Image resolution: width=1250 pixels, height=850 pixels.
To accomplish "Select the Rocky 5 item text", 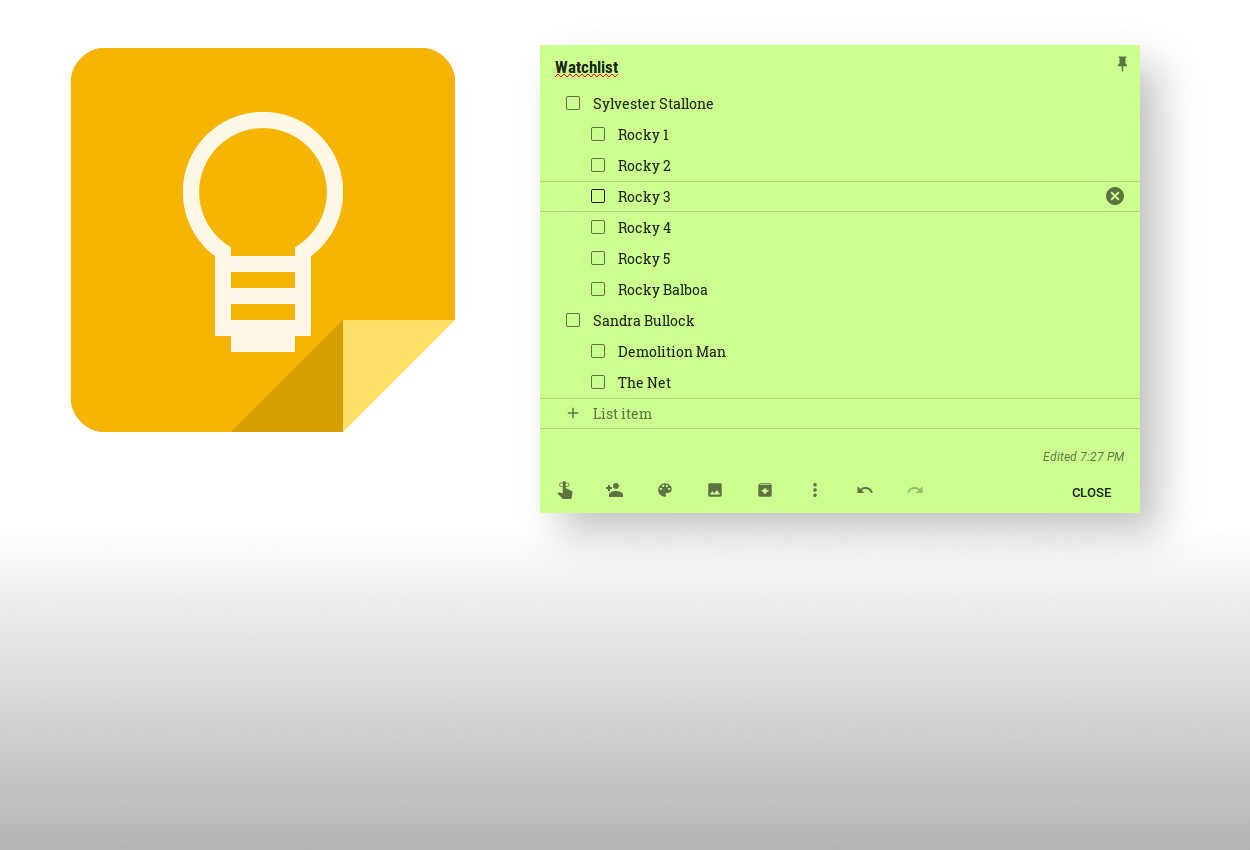I will [644, 259].
